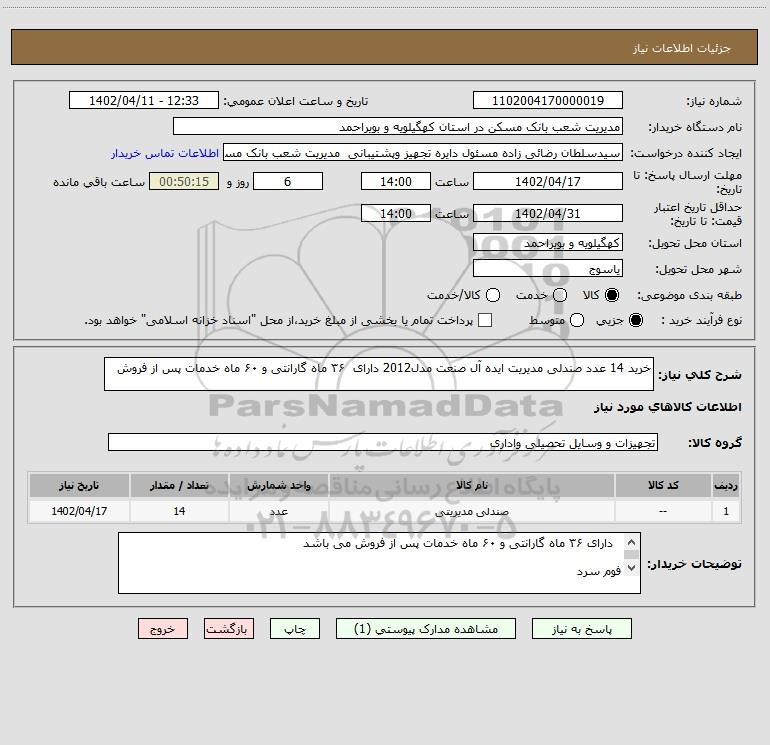Click the scroll down arrow in توضیحات خریدار

632,568
